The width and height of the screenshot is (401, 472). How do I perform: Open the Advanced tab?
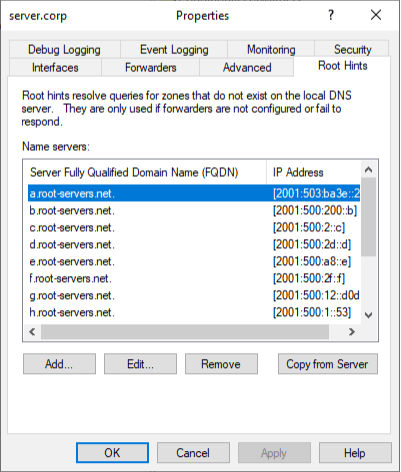click(x=247, y=67)
